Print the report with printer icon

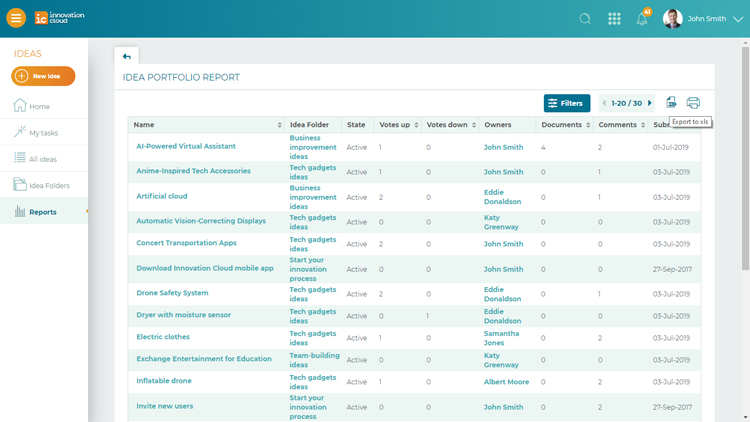point(693,102)
